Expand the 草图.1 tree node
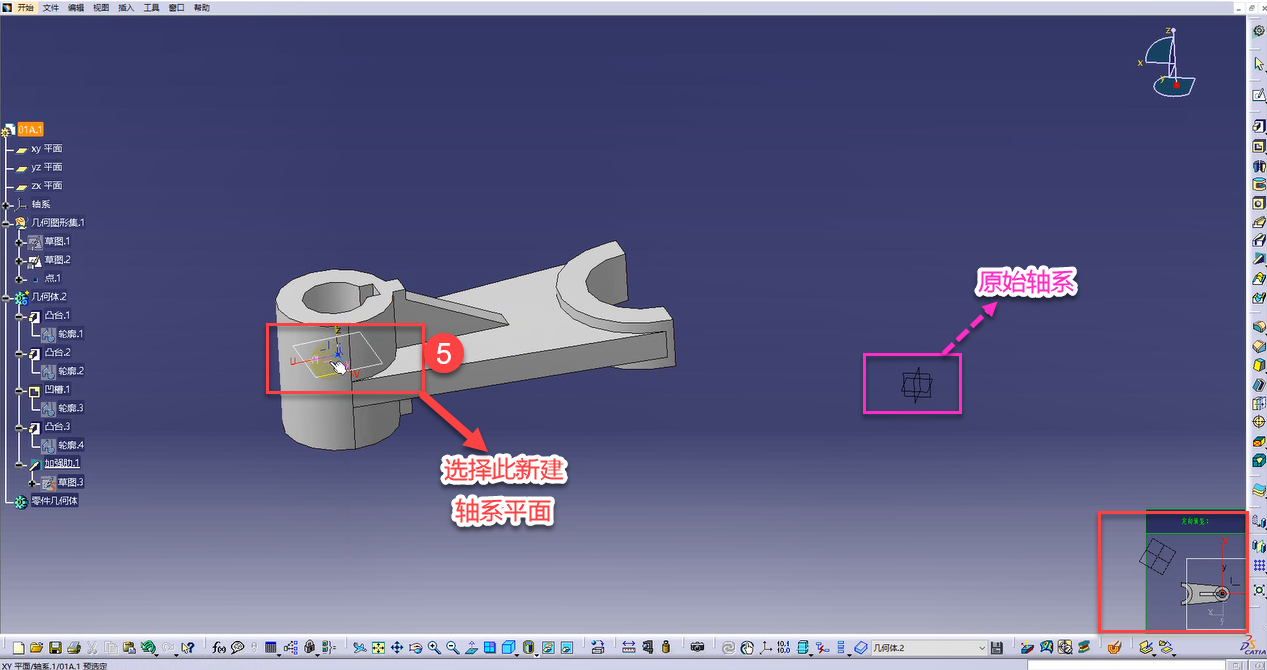 click(18, 241)
